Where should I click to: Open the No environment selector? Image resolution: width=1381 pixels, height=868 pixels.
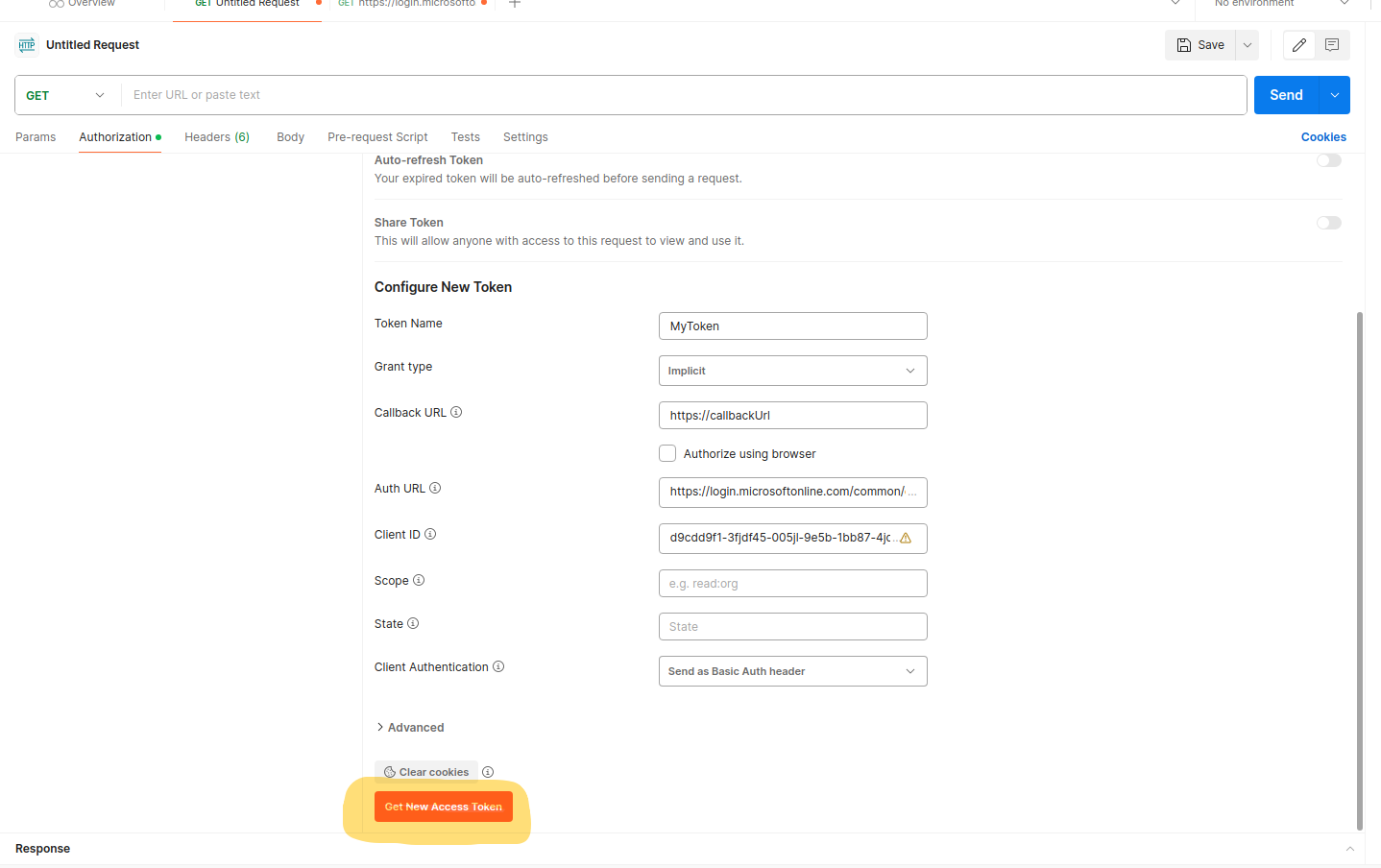coord(1277,4)
